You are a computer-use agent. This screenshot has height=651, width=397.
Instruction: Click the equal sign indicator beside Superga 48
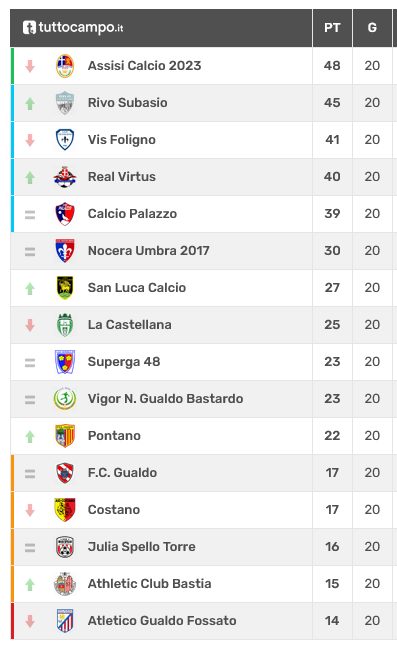coord(30,362)
